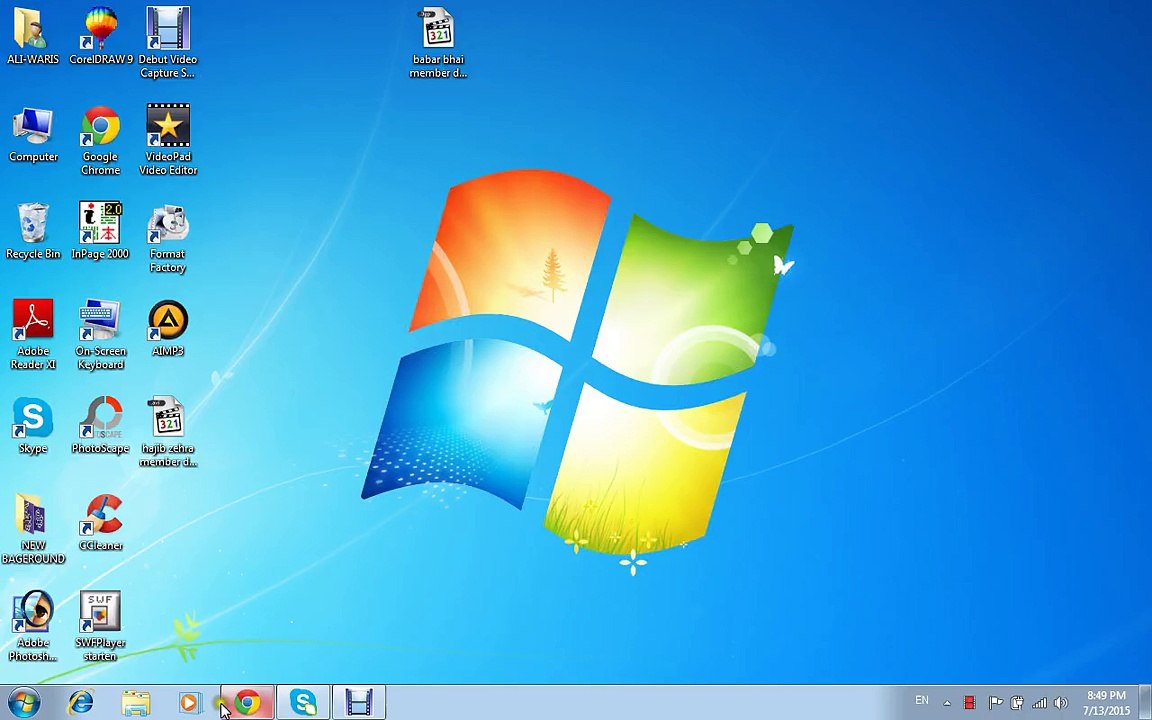Open the EN language input indicator

pos(921,701)
